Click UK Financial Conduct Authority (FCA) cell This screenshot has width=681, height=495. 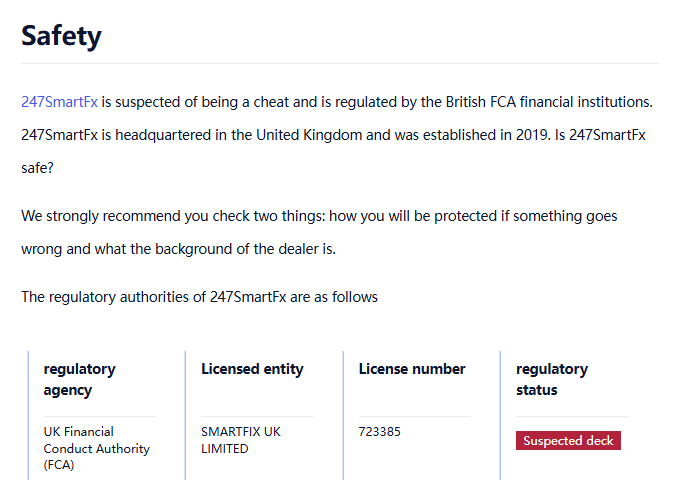tap(96, 448)
